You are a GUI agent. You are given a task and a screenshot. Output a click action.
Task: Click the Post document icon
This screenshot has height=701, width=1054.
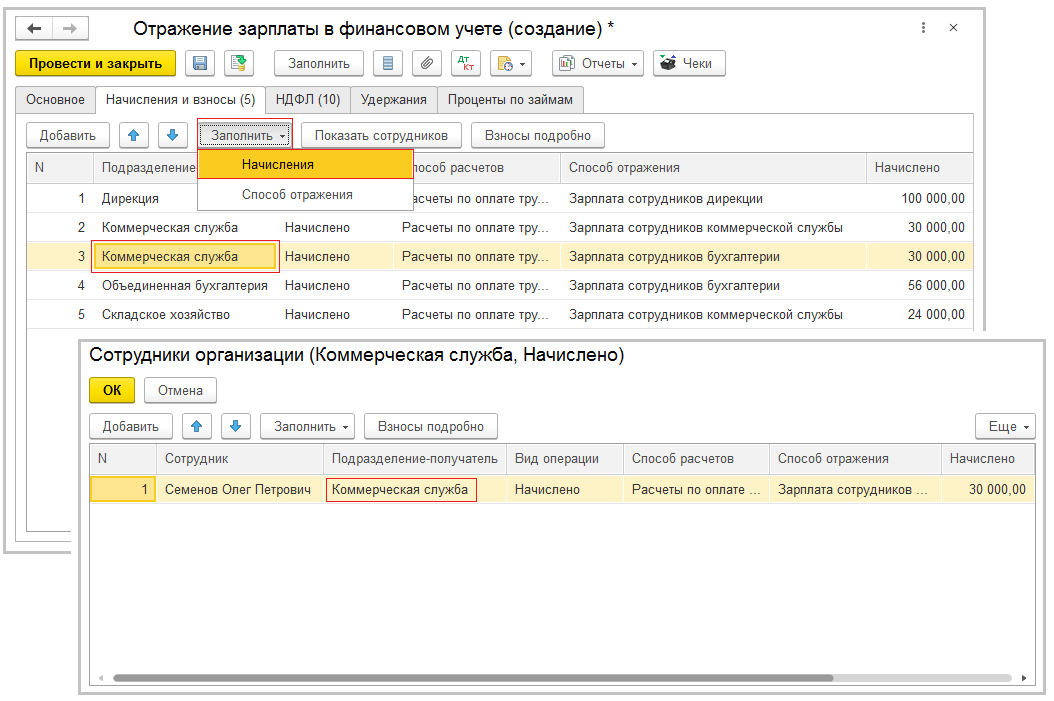(238, 63)
